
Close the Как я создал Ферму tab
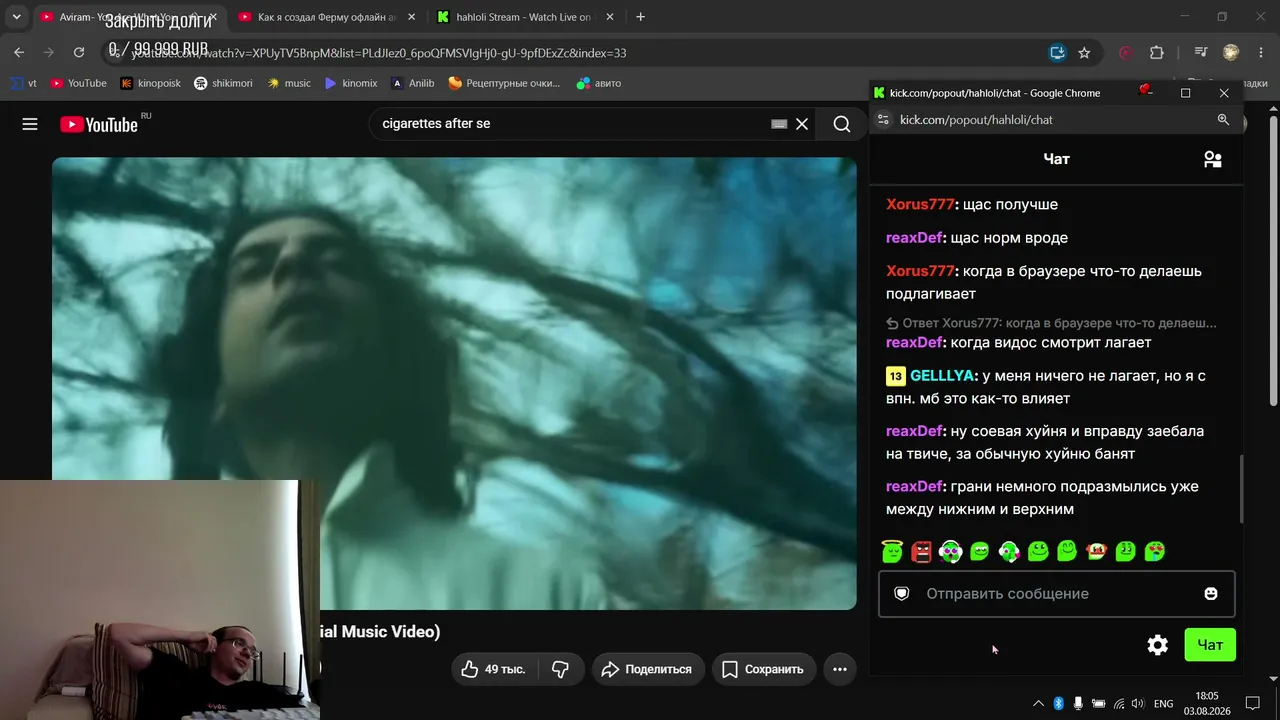pos(410,17)
